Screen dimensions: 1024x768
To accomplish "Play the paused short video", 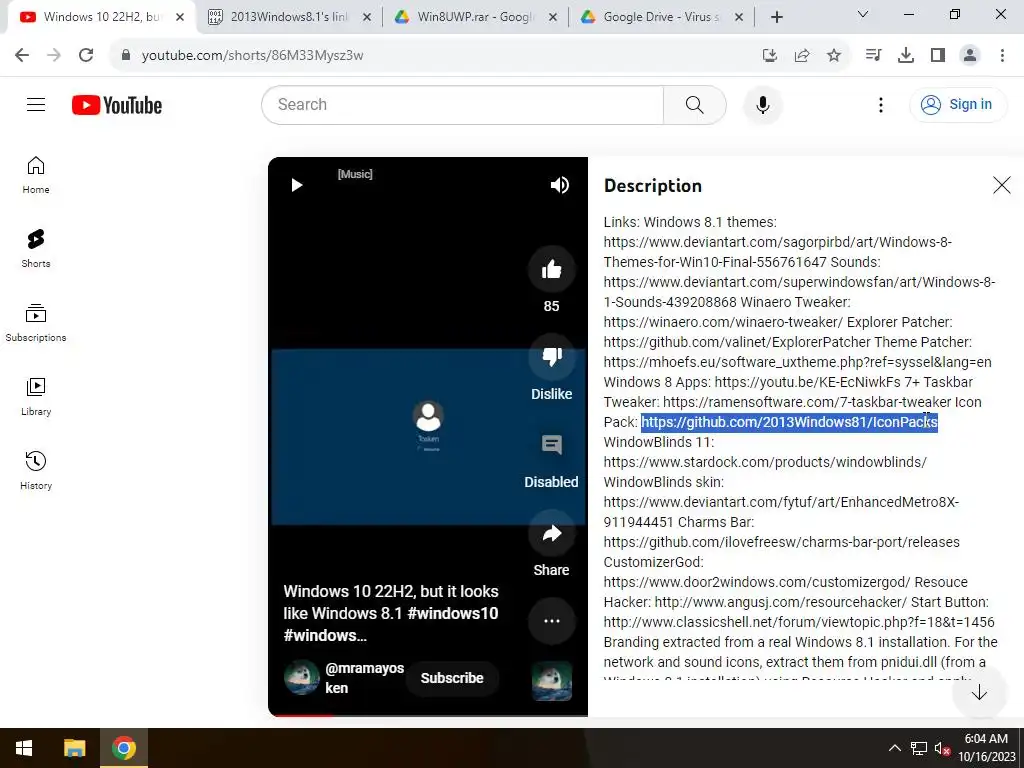I will click(296, 185).
